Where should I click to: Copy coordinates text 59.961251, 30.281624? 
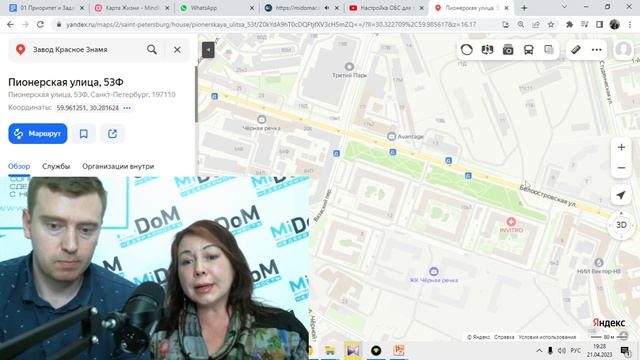point(87,108)
